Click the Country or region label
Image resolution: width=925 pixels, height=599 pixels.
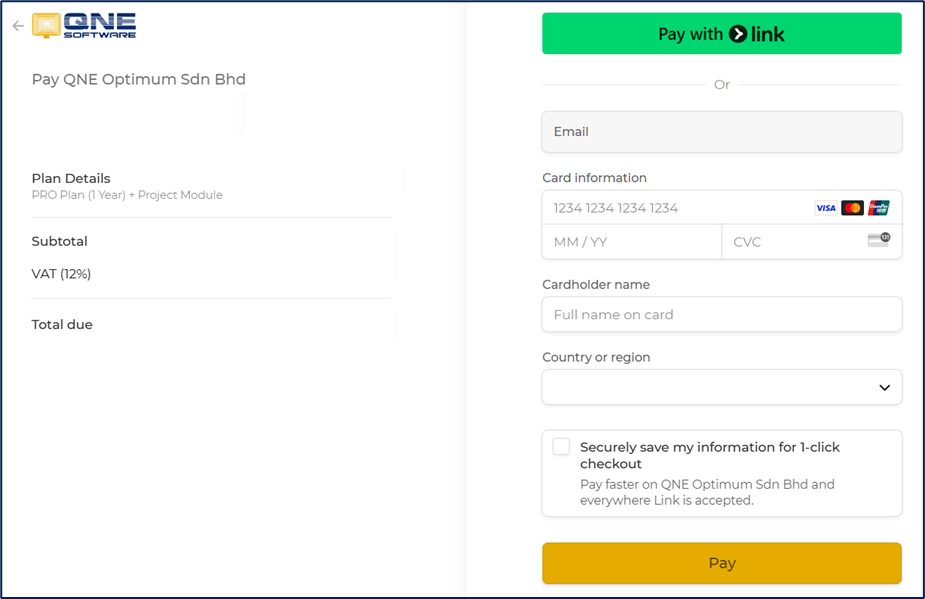coord(596,357)
